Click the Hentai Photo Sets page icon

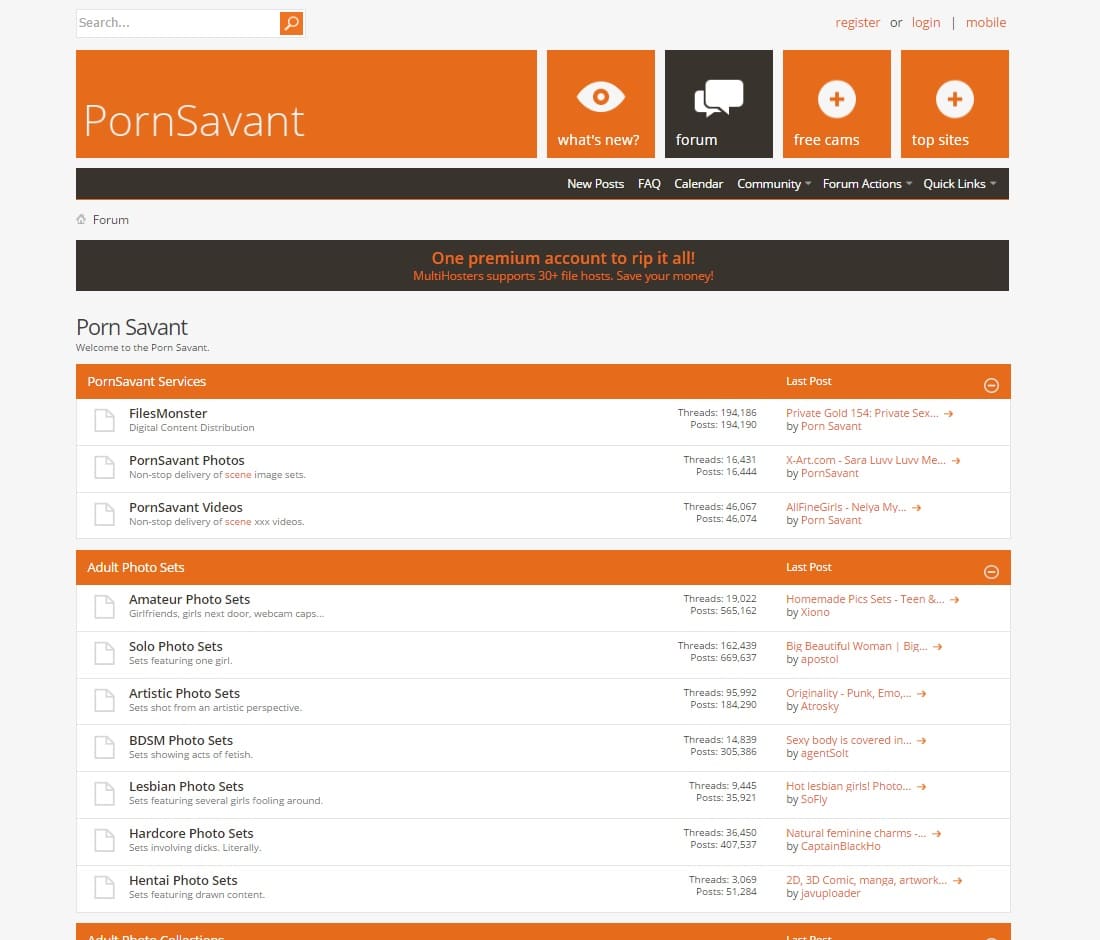(x=105, y=887)
